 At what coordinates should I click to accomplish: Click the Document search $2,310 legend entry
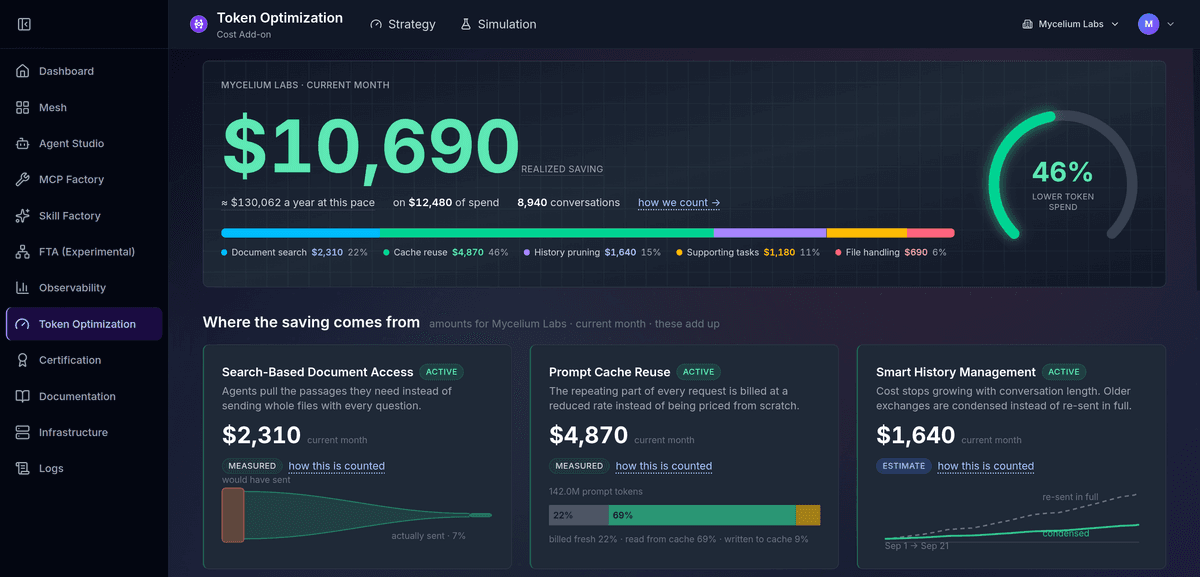(x=294, y=253)
